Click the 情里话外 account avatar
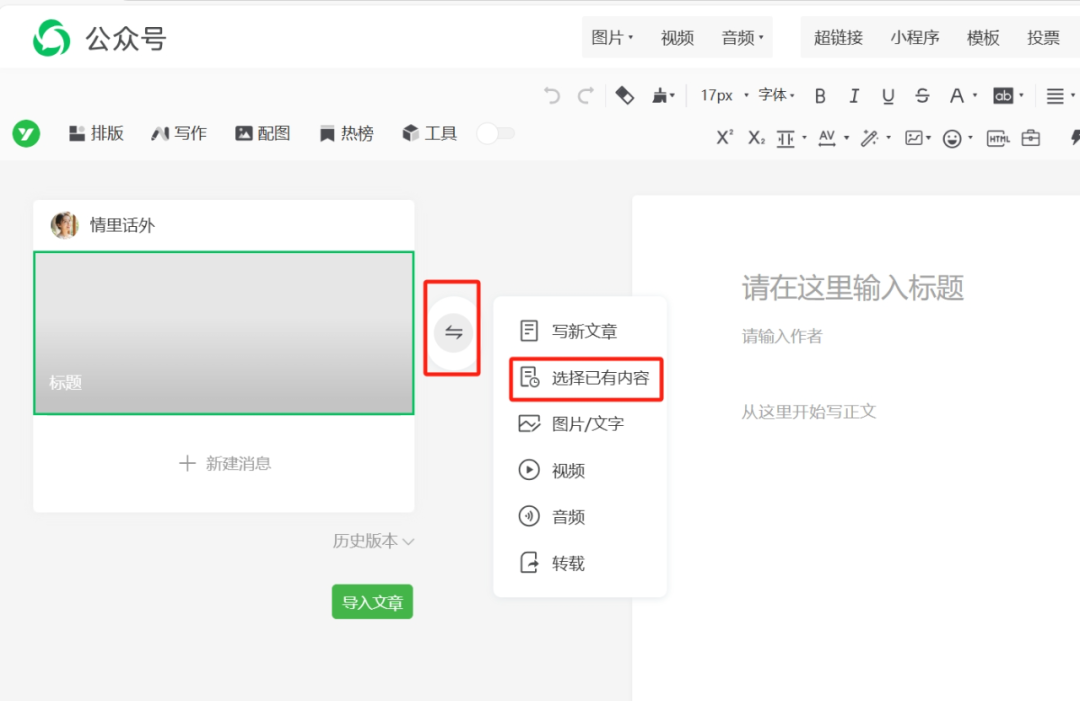The width and height of the screenshot is (1080, 701). click(x=64, y=225)
